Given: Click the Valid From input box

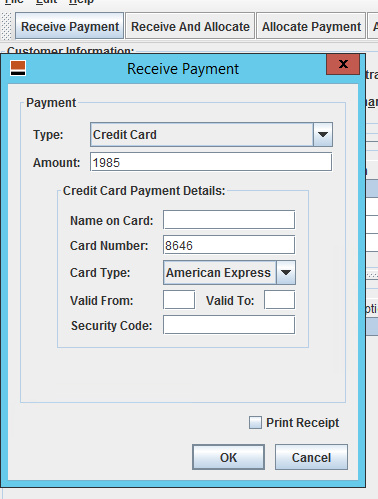Looking at the screenshot, I should pyautogui.click(x=179, y=300).
